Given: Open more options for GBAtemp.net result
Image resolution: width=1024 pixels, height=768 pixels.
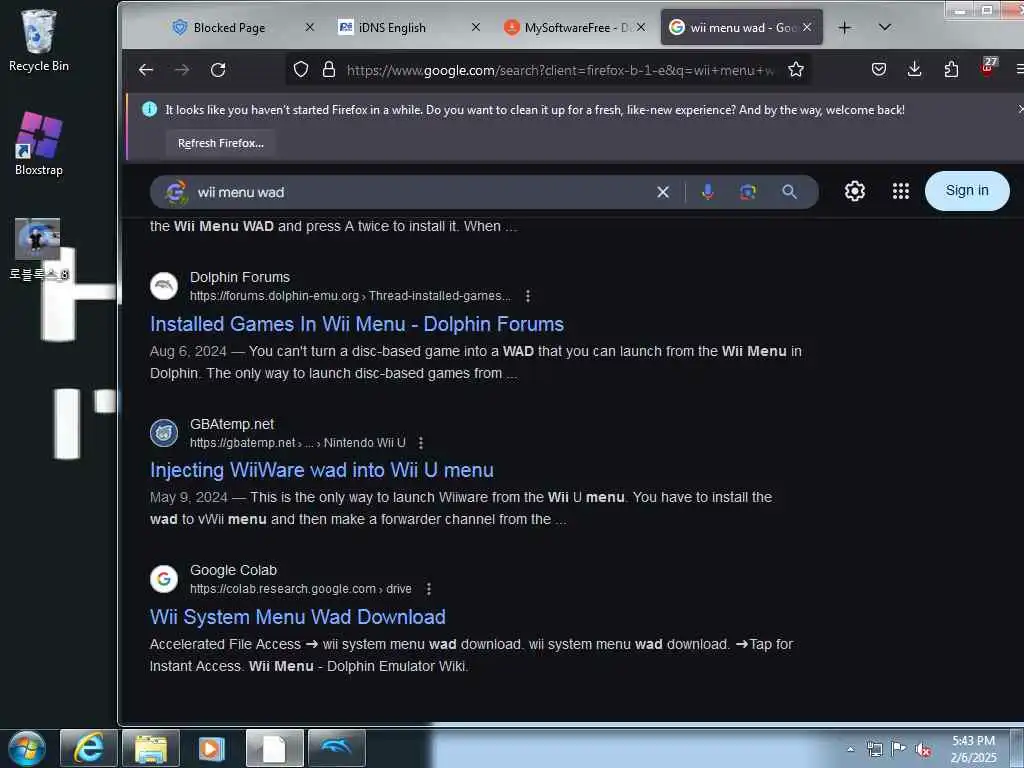Looking at the screenshot, I should 421,443.
